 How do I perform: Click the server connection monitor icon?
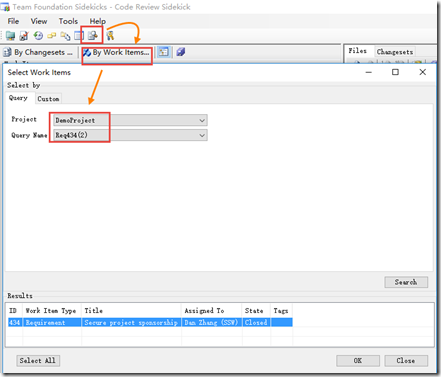pos(10,35)
